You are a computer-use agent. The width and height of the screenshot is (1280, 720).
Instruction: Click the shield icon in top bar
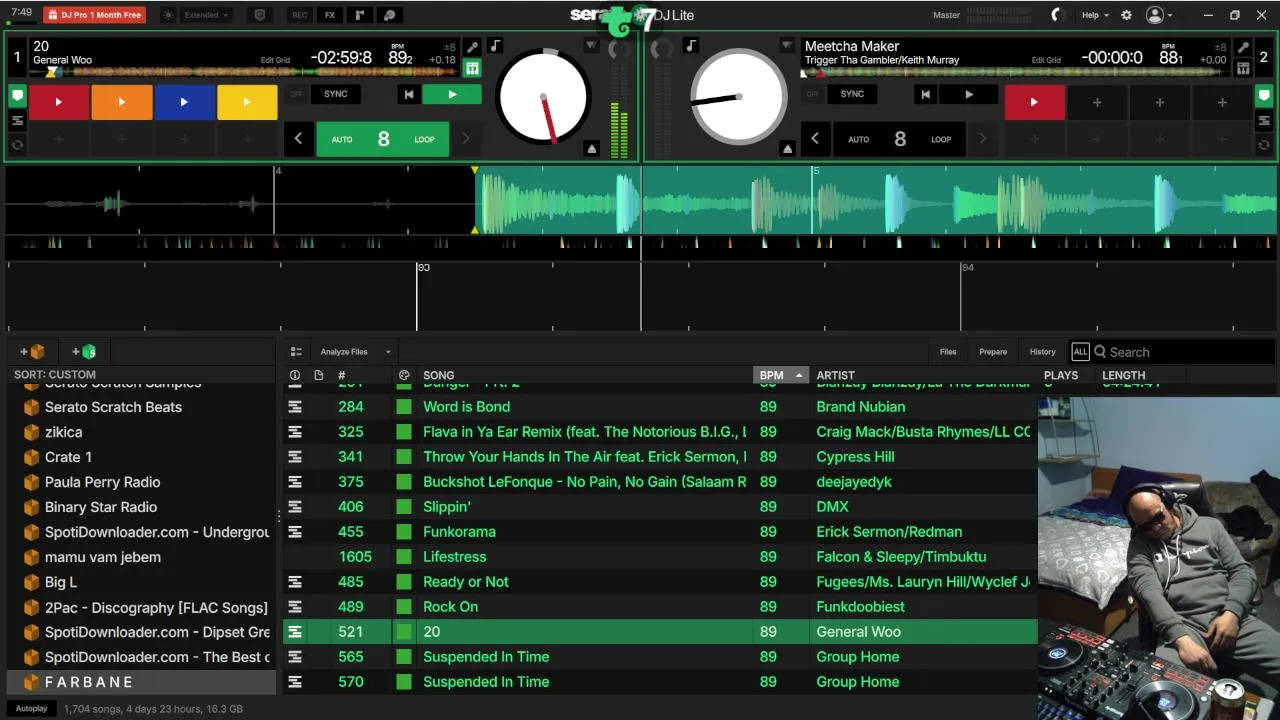pyautogui.click(x=260, y=15)
